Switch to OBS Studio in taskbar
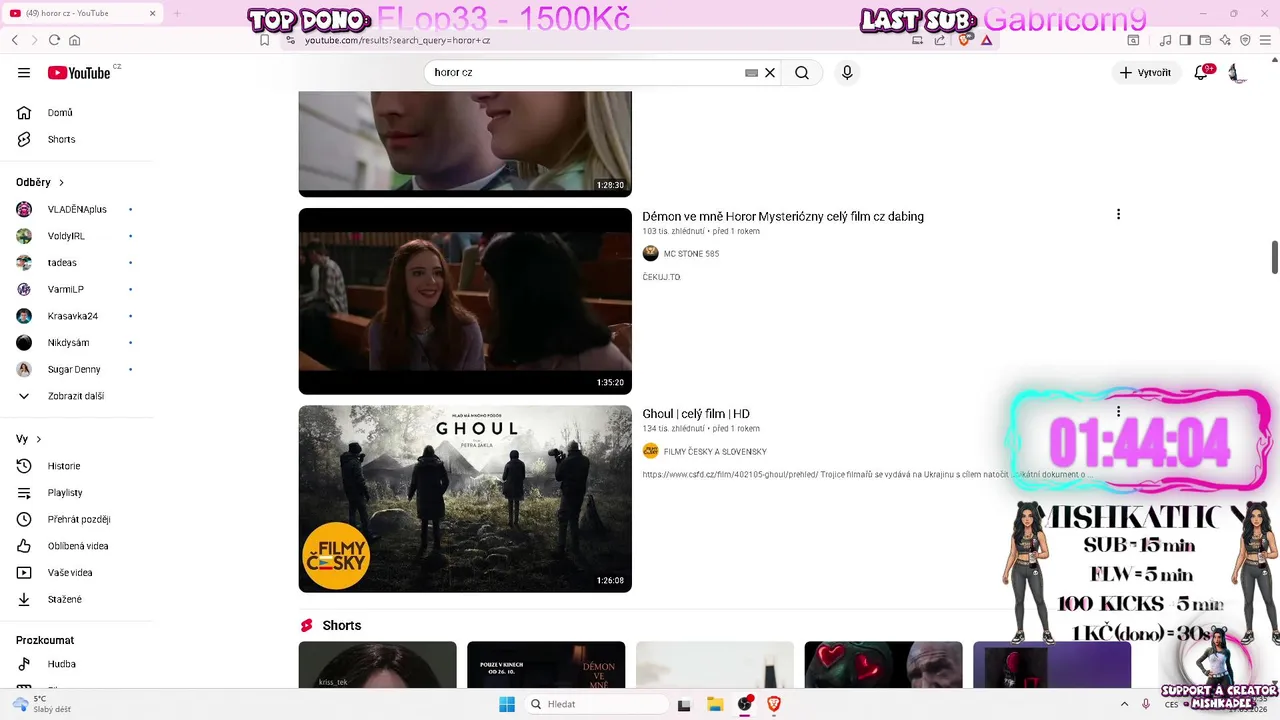The width and height of the screenshot is (1280, 720). (x=745, y=704)
